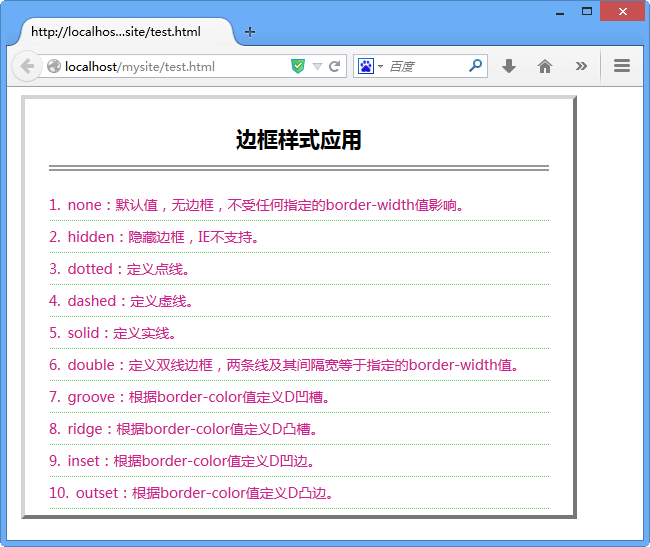Open a new tab with plus button
650x547 pixels.
(x=250, y=32)
